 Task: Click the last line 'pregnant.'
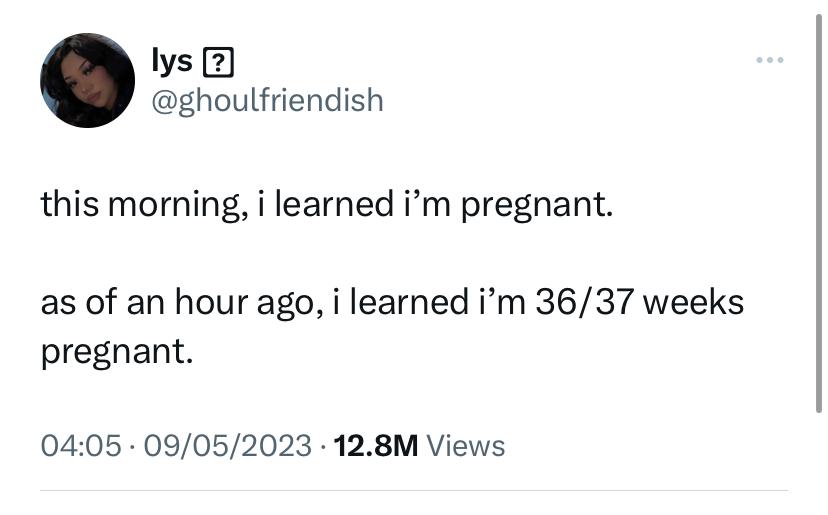[x=117, y=352]
